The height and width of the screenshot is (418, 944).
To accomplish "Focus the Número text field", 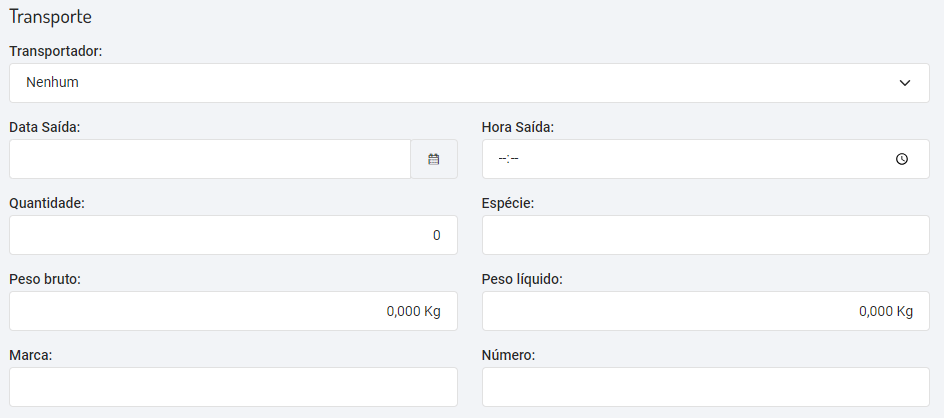I will coord(705,387).
